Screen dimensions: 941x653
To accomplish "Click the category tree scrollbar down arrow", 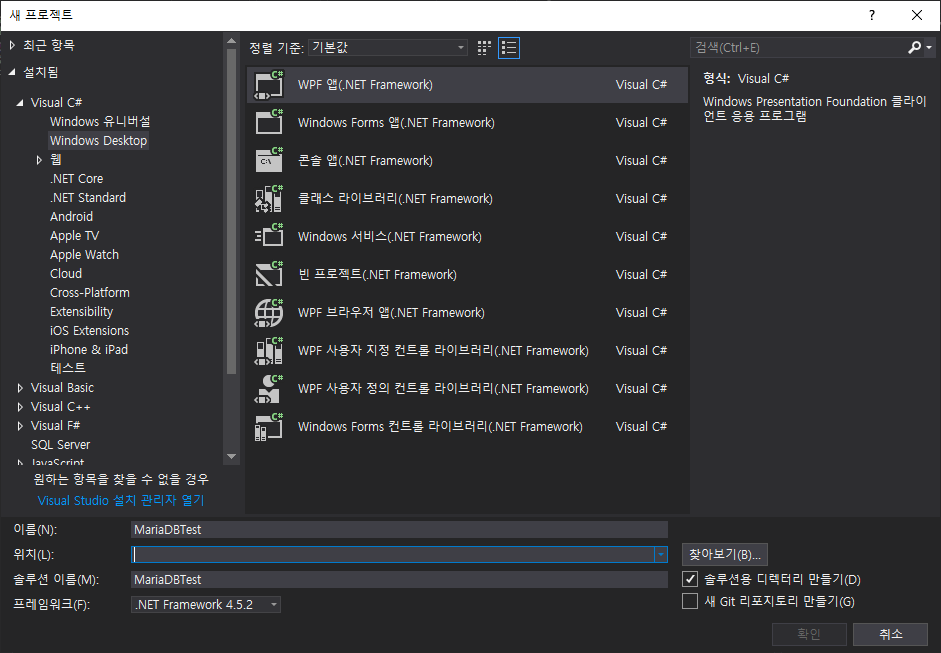I will (231, 457).
